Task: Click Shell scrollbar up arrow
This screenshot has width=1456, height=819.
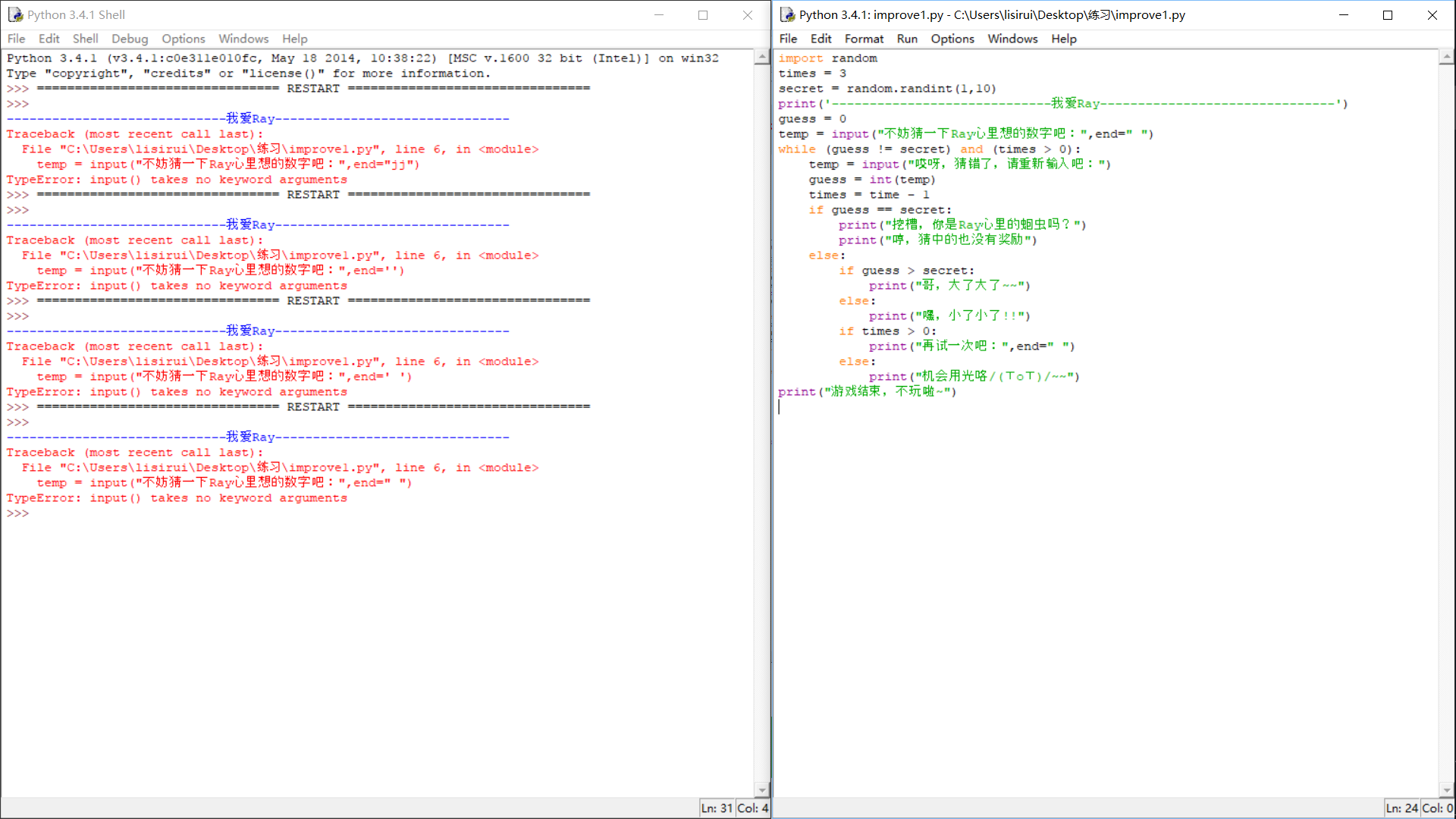Action: pyautogui.click(x=762, y=58)
